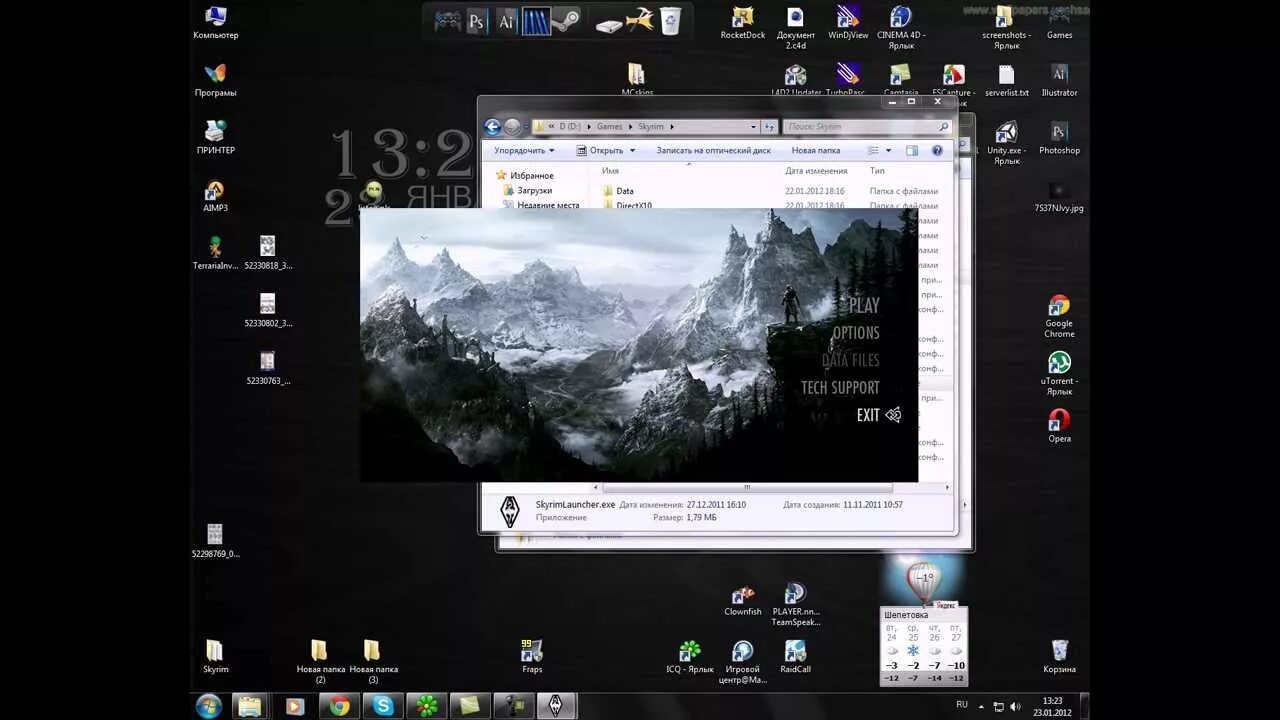The height and width of the screenshot is (720, 1280).
Task: Open Корзина recycle bin icon
Action: coord(1059,656)
